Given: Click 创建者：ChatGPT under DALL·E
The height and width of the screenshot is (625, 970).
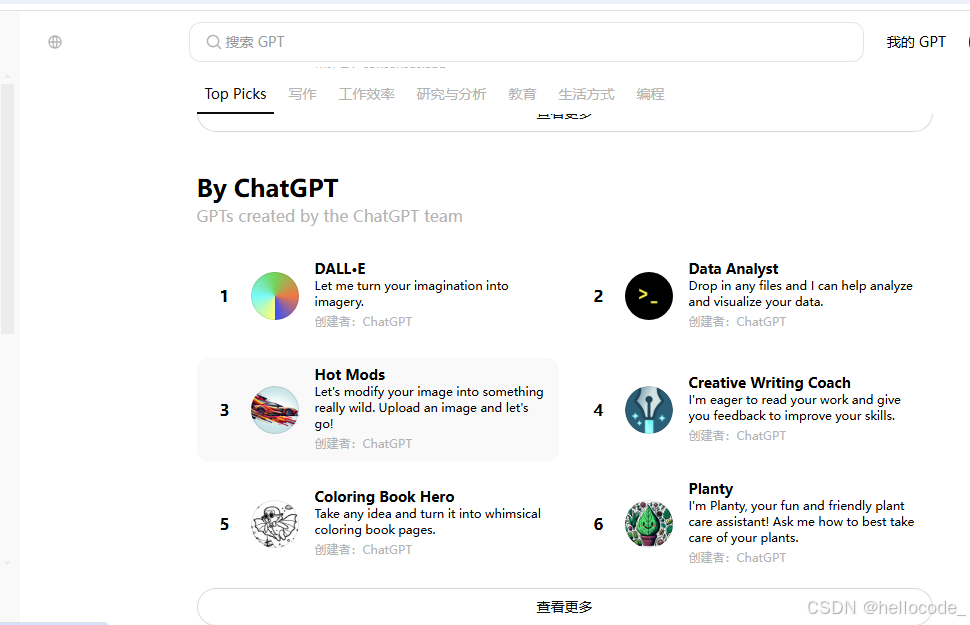Looking at the screenshot, I should [363, 322].
